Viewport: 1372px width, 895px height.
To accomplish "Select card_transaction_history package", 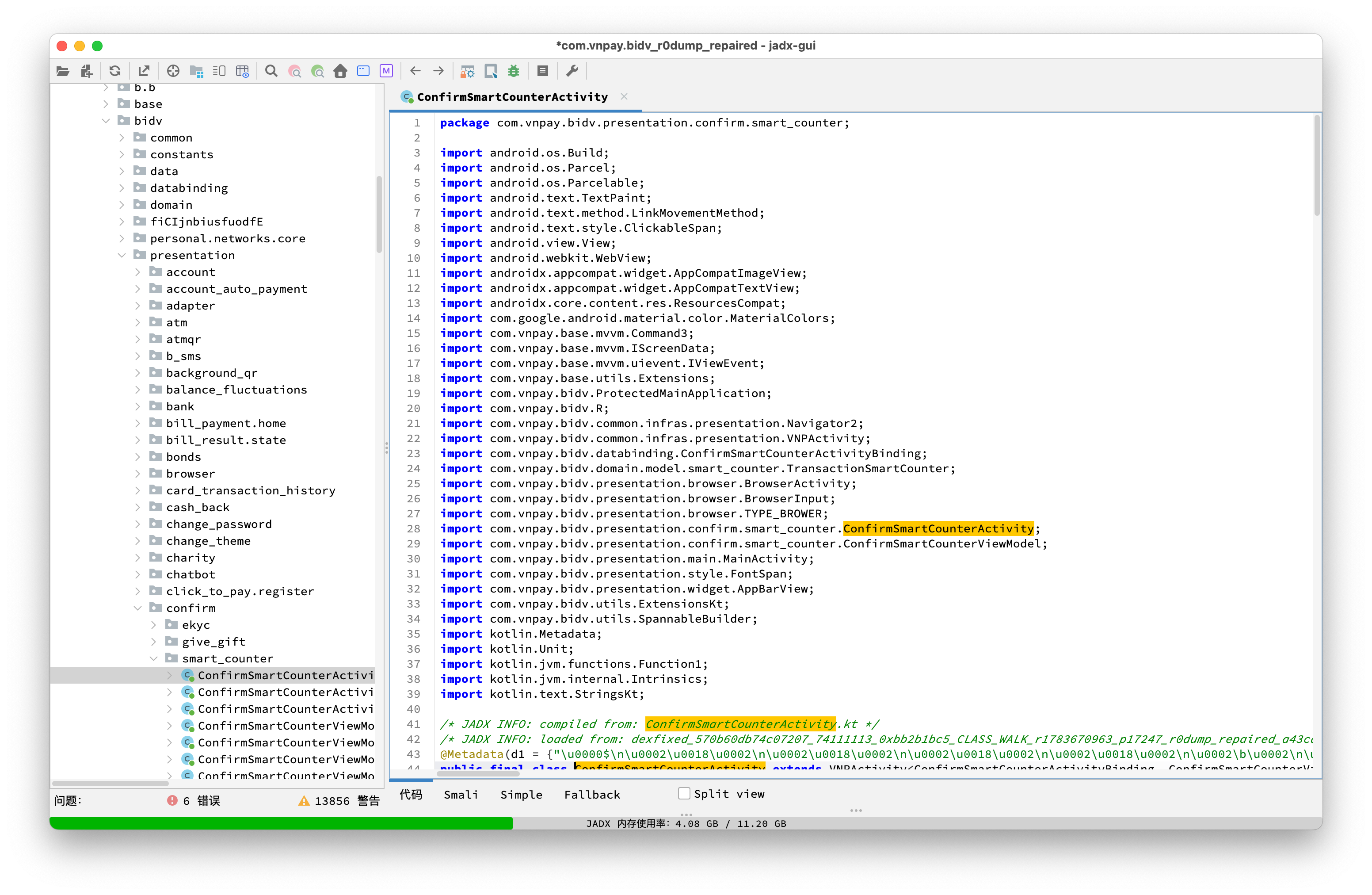I will (x=251, y=490).
